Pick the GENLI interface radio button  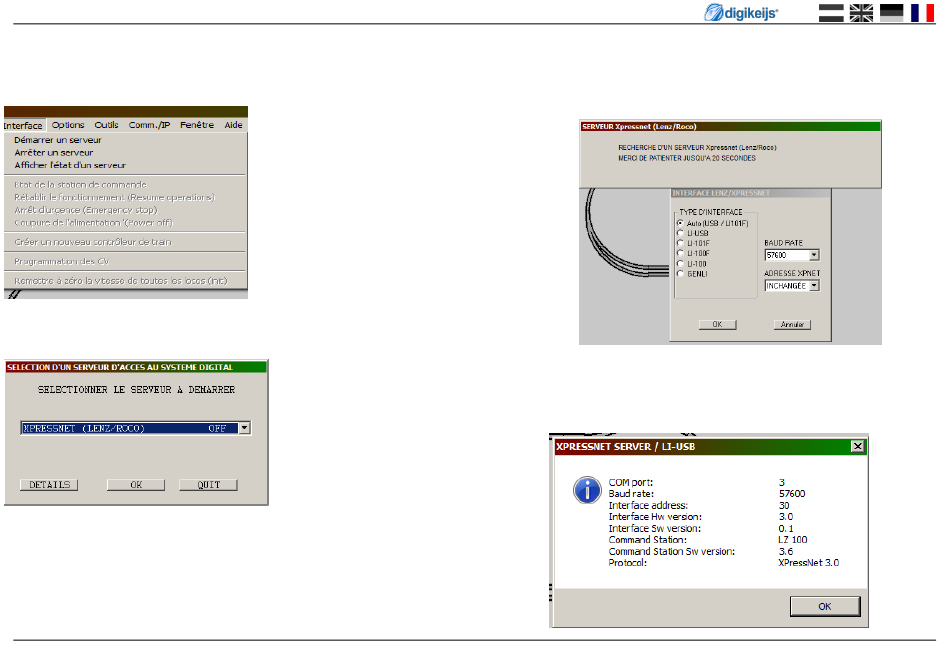tap(680, 274)
